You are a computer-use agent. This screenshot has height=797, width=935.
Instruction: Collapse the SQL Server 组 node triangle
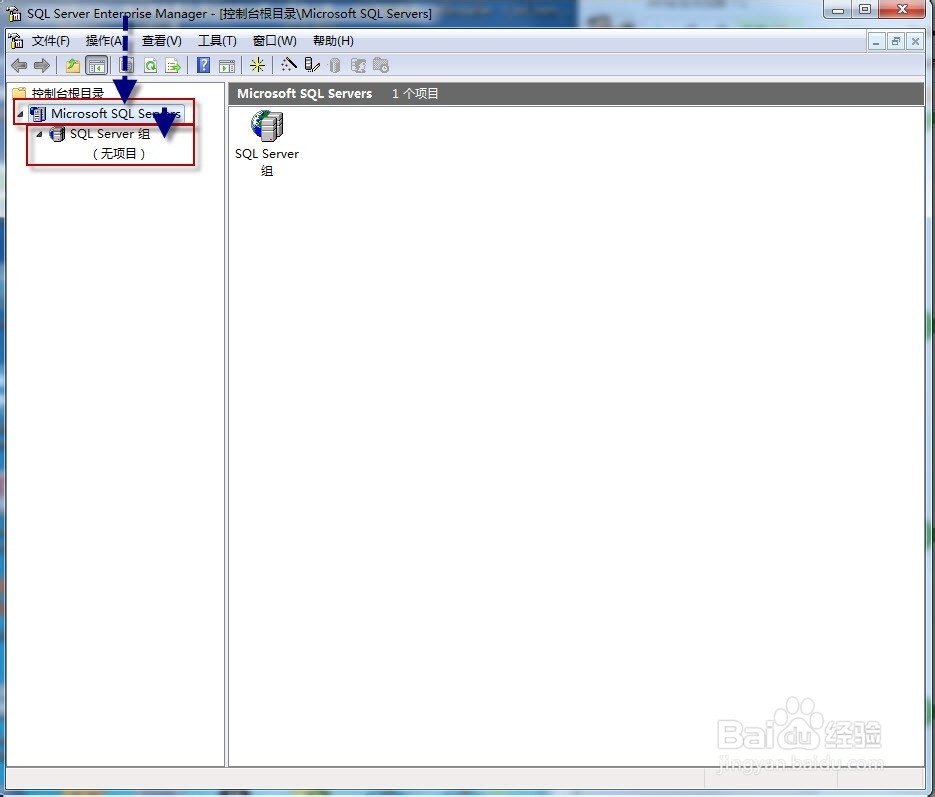[39, 134]
